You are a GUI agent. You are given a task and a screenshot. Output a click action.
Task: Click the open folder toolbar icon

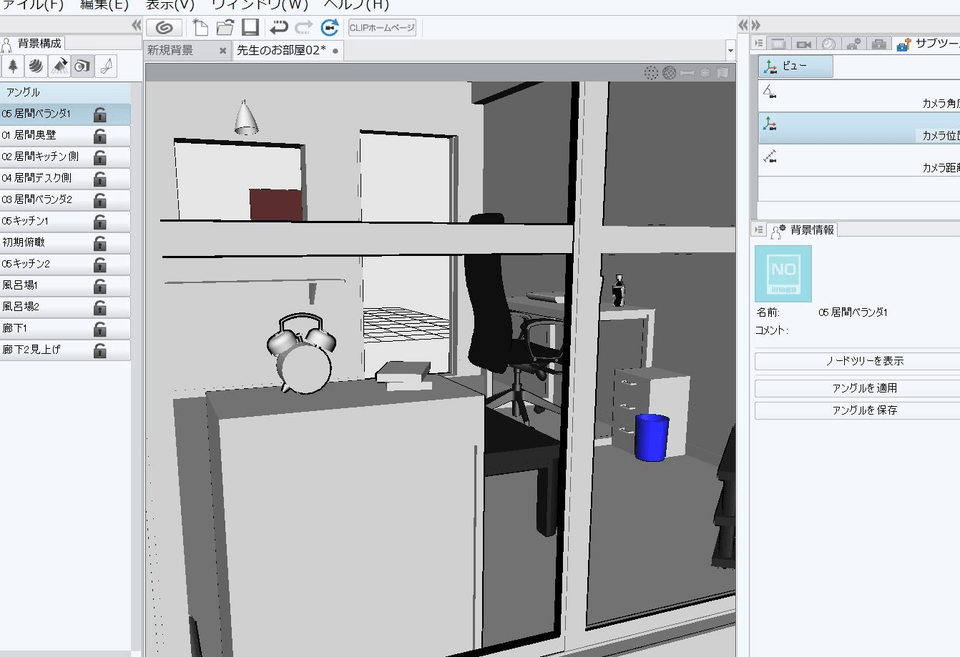[225, 27]
